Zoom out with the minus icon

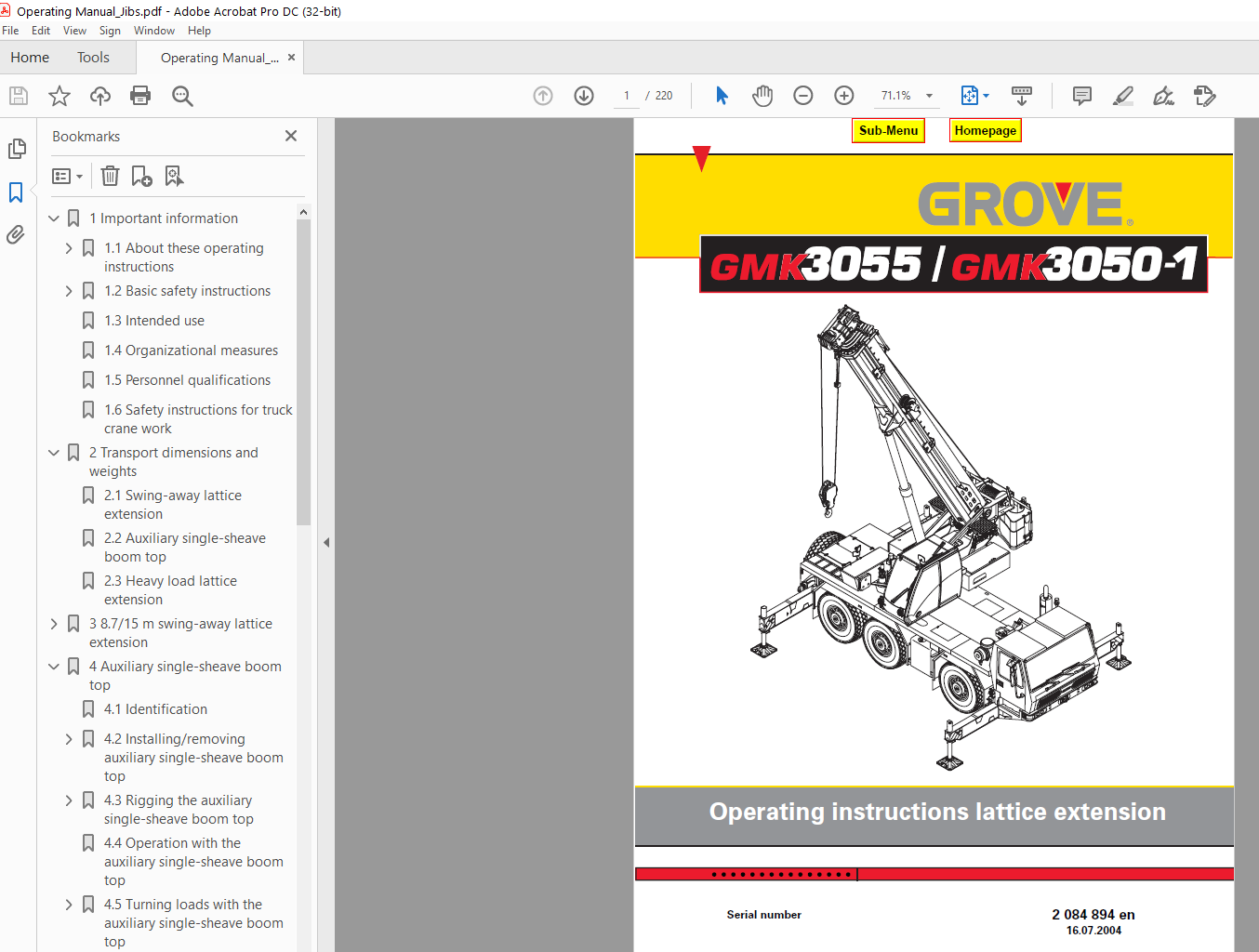(803, 96)
